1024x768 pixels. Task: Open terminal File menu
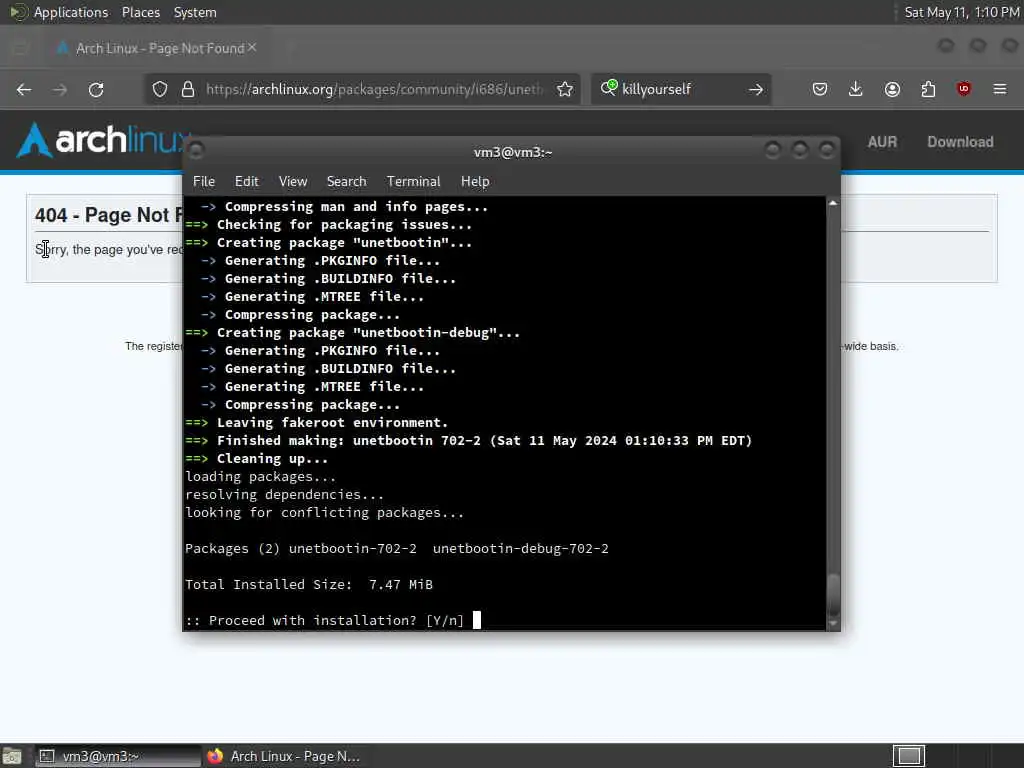pyautogui.click(x=204, y=182)
